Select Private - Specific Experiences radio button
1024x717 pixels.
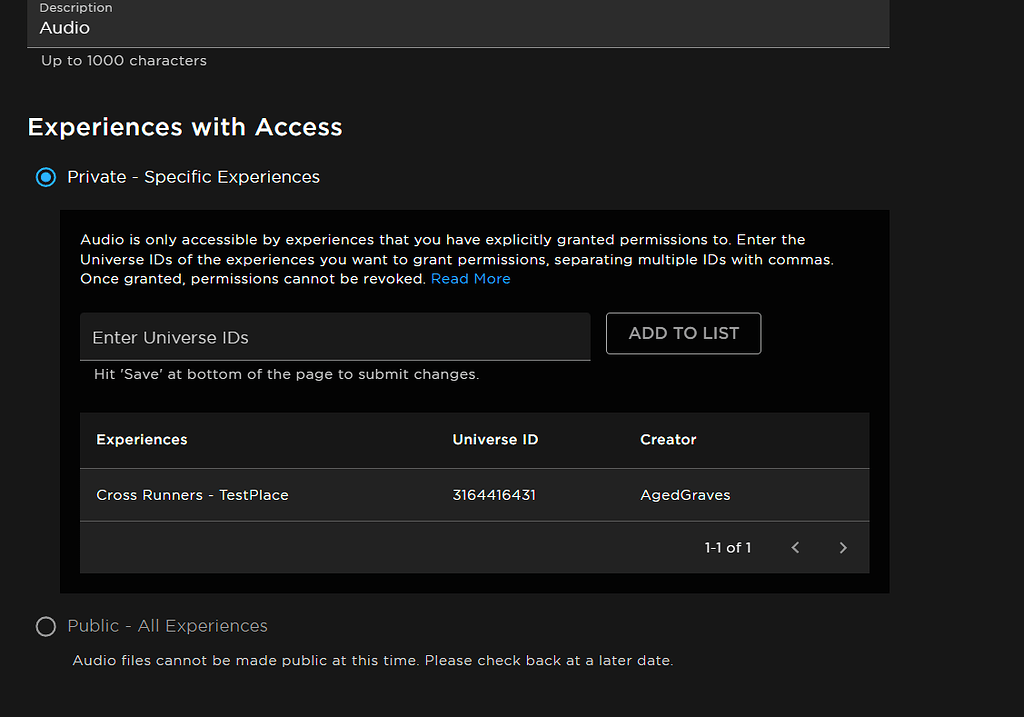coord(46,177)
